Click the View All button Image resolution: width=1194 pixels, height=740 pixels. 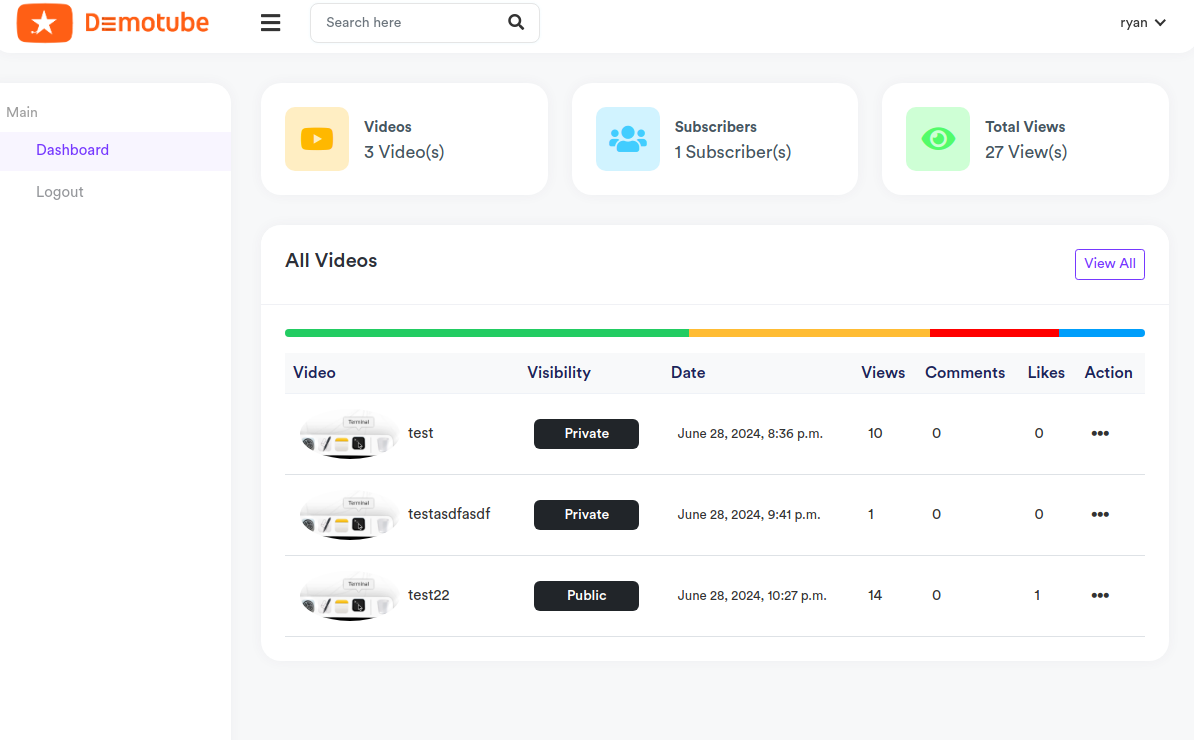pos(1109,264)
